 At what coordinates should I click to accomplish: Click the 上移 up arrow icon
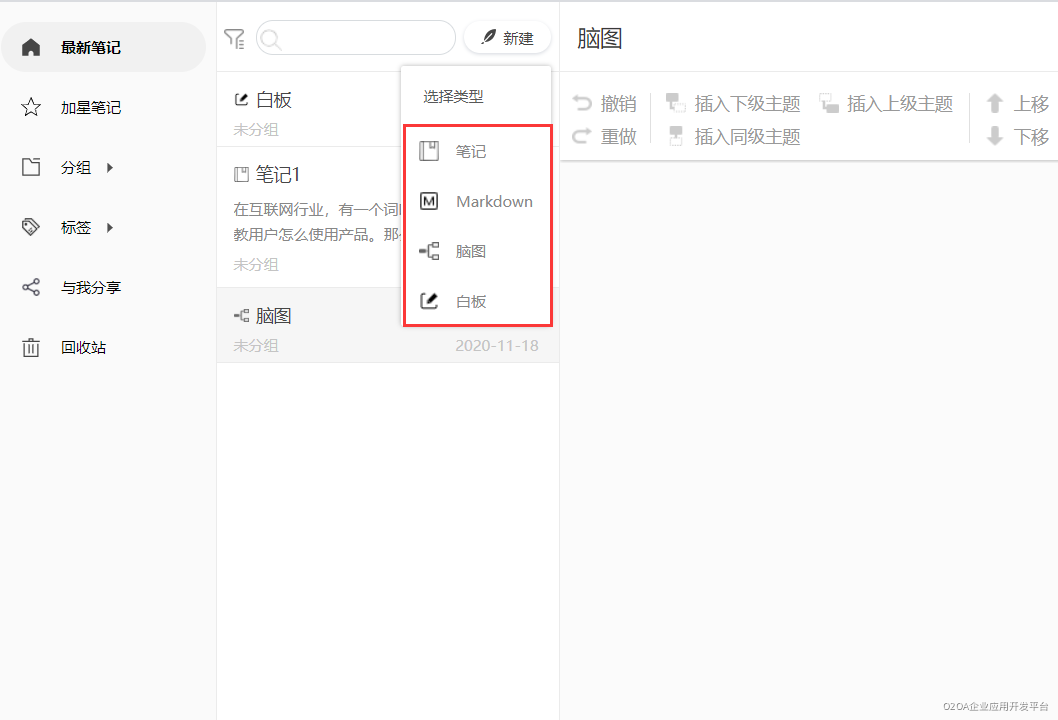pos(995,103)
